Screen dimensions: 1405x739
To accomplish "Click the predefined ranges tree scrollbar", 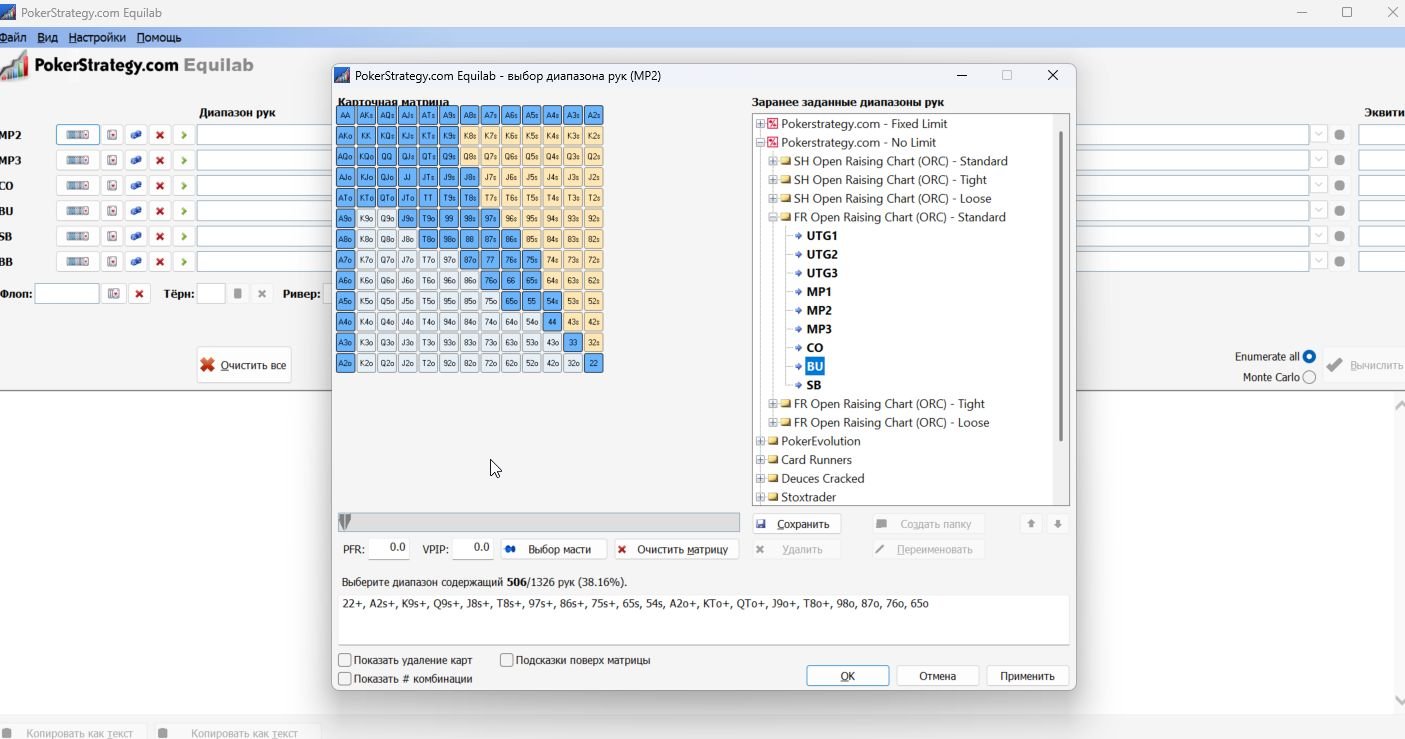I will (x=1061, y=285).
